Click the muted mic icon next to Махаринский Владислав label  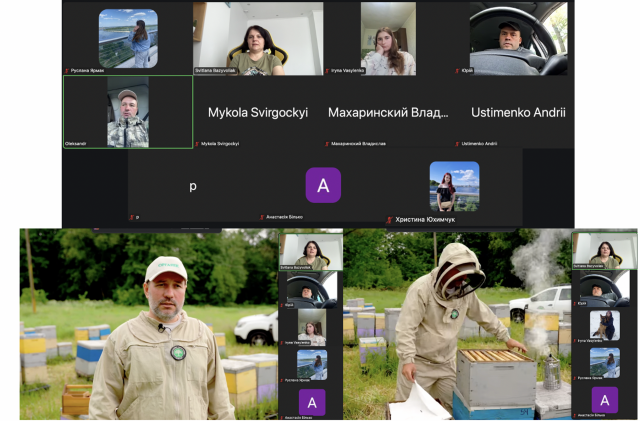pyautogui.click(x=327, y=144)
